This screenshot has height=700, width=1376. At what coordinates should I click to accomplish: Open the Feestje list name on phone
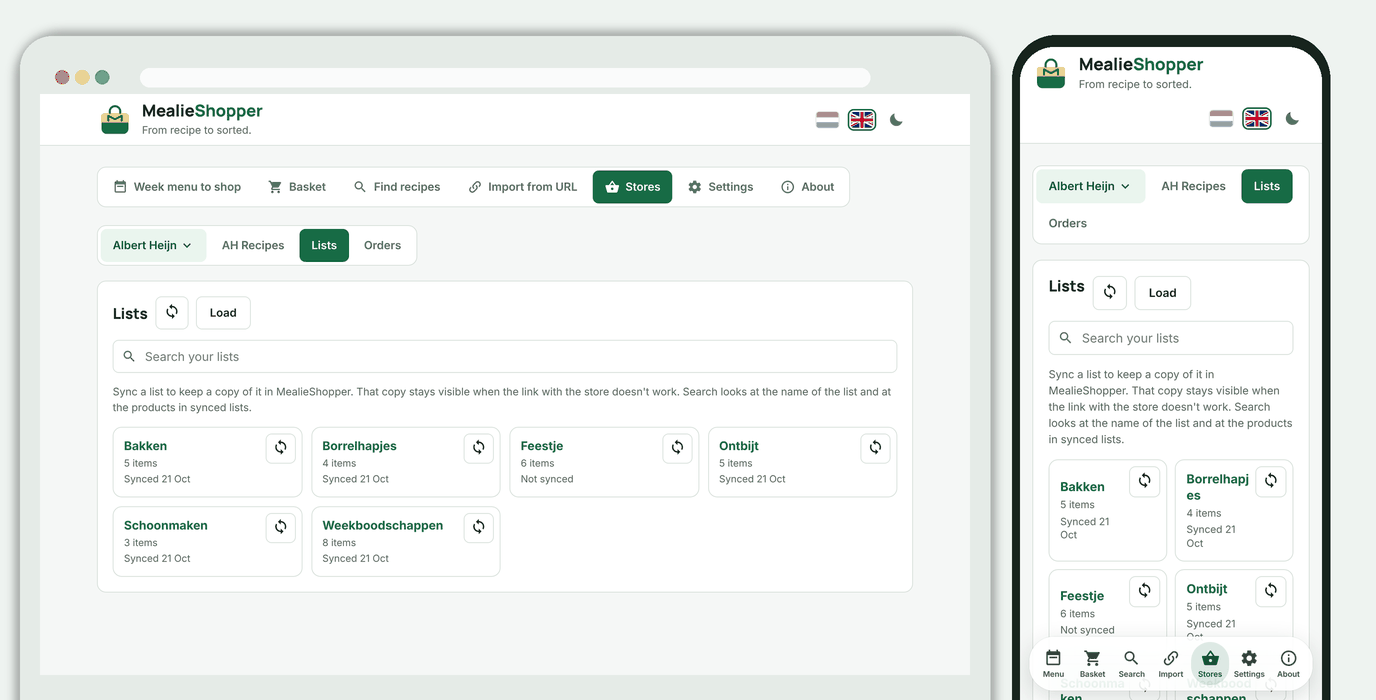pyautogui.click(x=1082, y=596)
